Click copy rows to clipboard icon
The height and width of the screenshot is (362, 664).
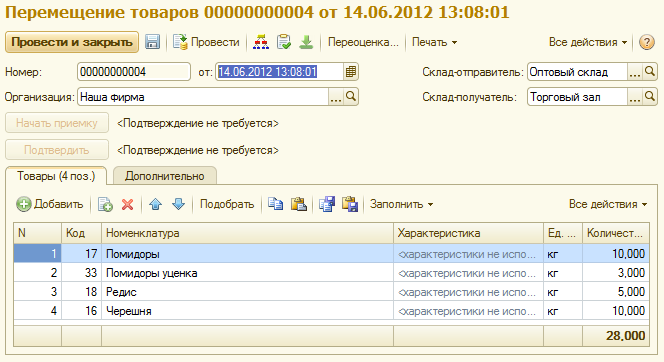[275, 204]
